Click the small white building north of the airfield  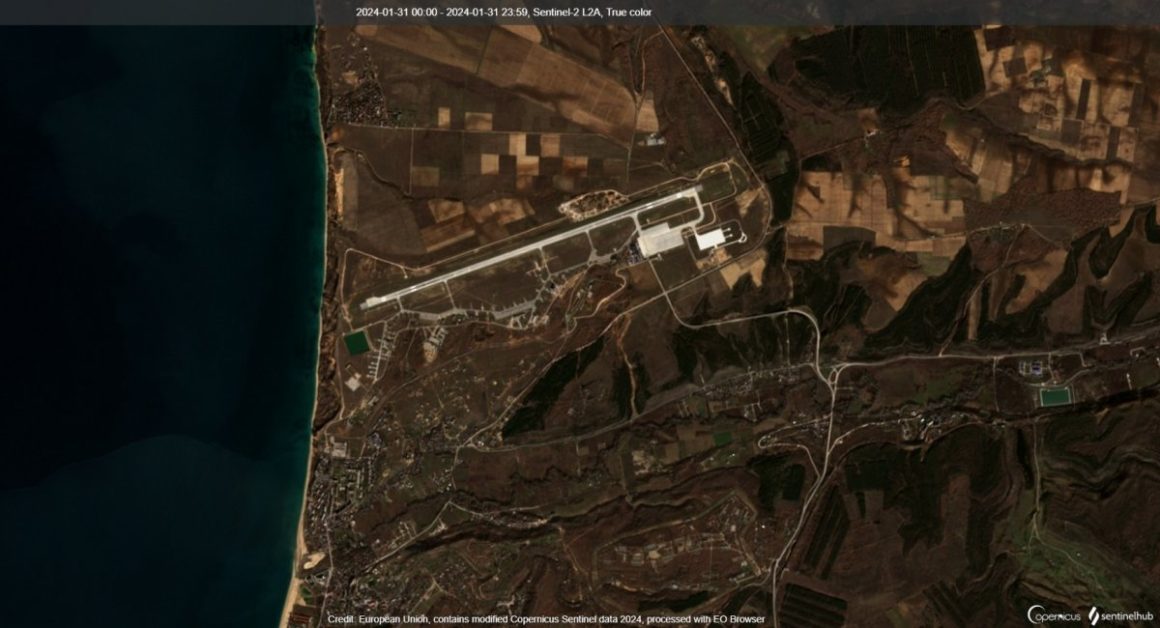(x=653, y=141)
